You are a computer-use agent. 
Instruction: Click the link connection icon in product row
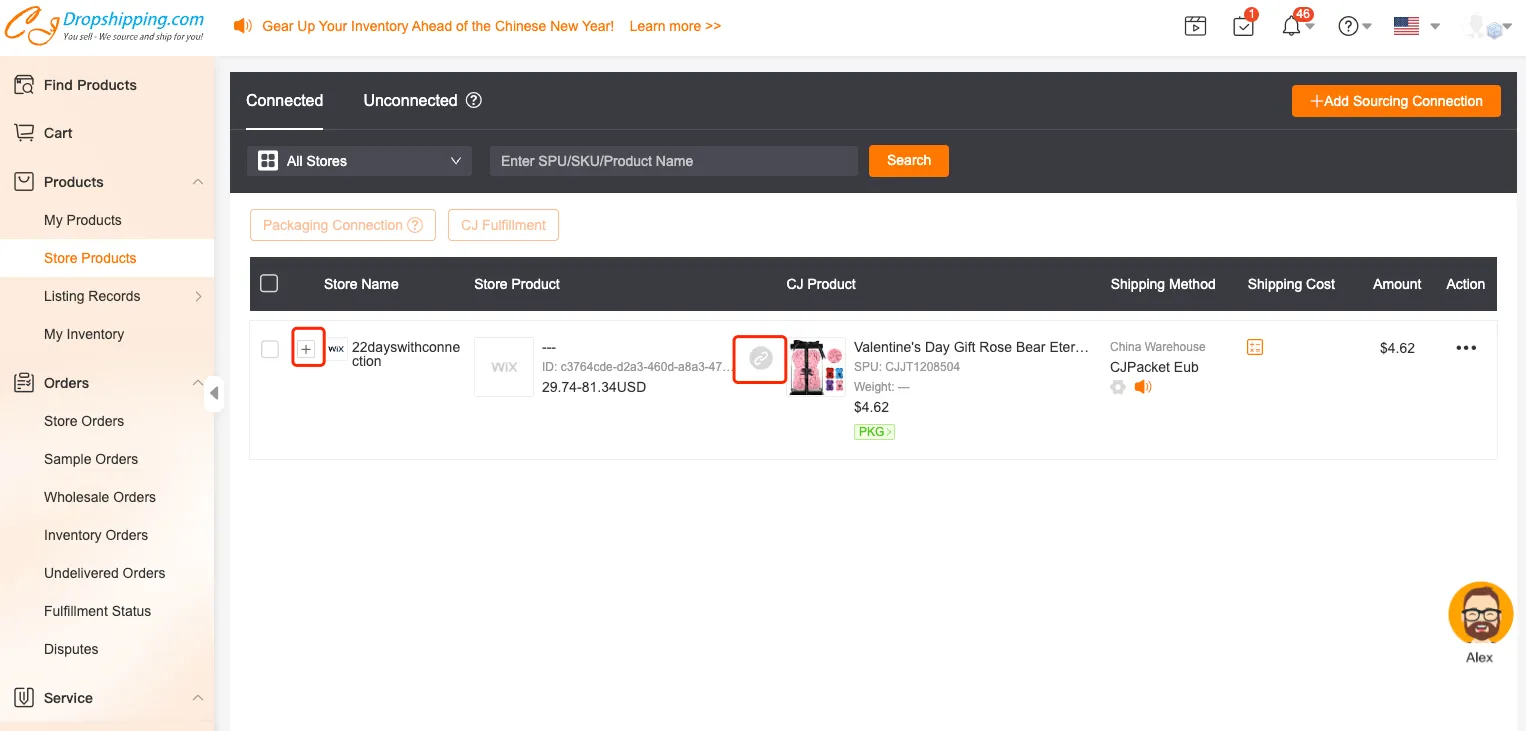760,358
